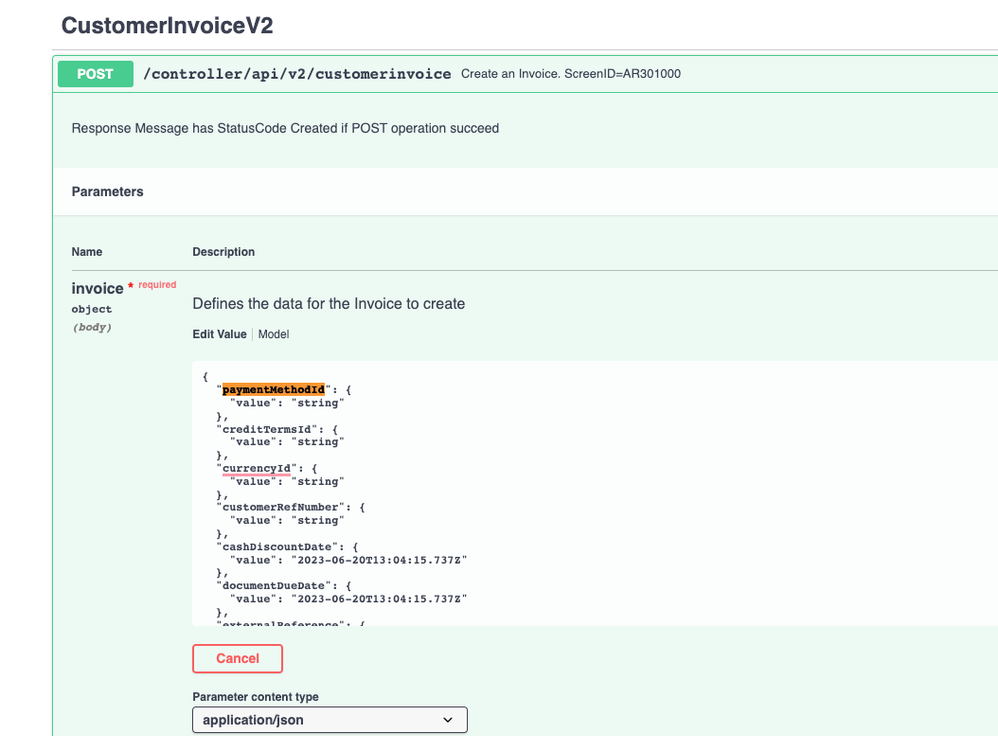The width and height of the screenshot is (998, 736).
Task: Switch to the Model tab
Action: [274, 334]
